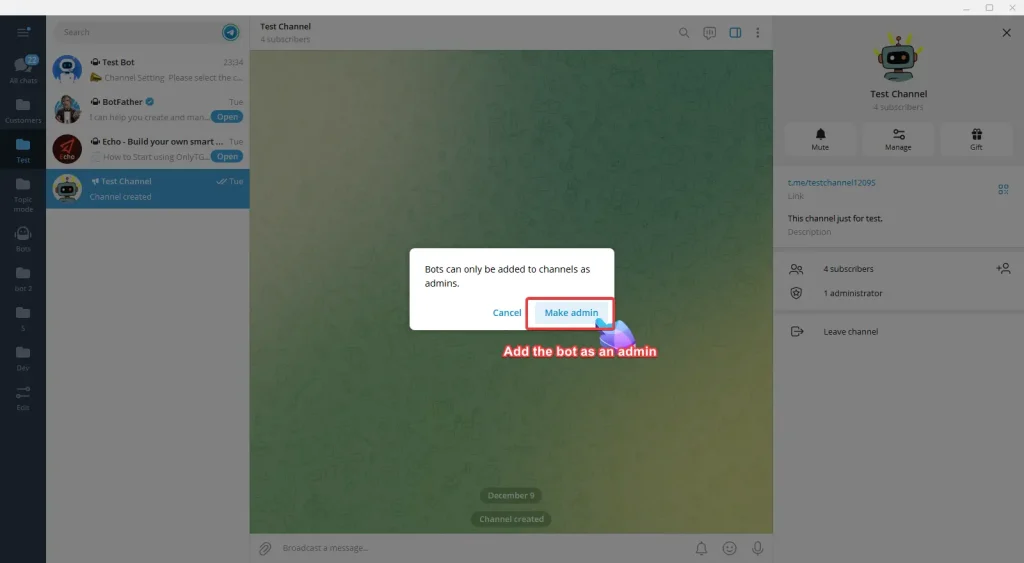Add subscriber to the channel
Viewport: 1024px width, 563px height.
[x=1003, y=268]
